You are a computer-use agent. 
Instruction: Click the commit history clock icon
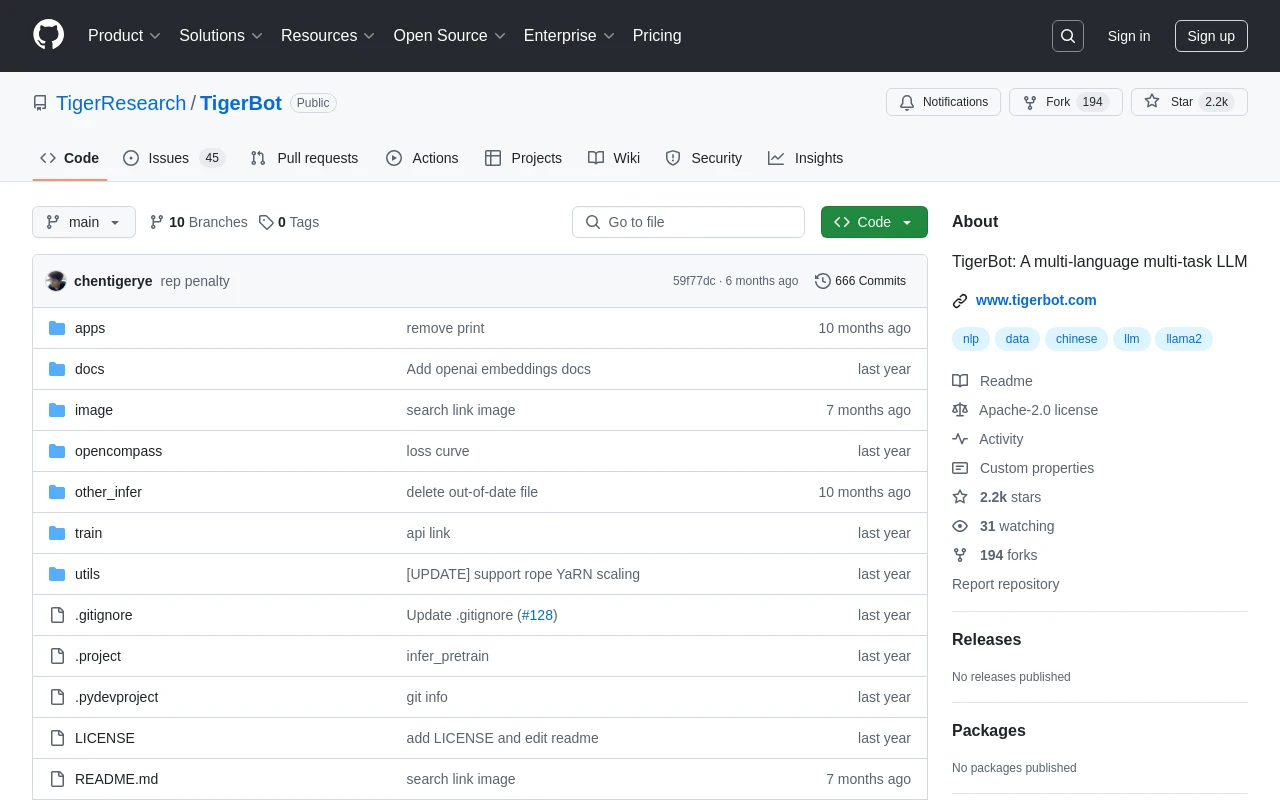[x=823, y=281]
